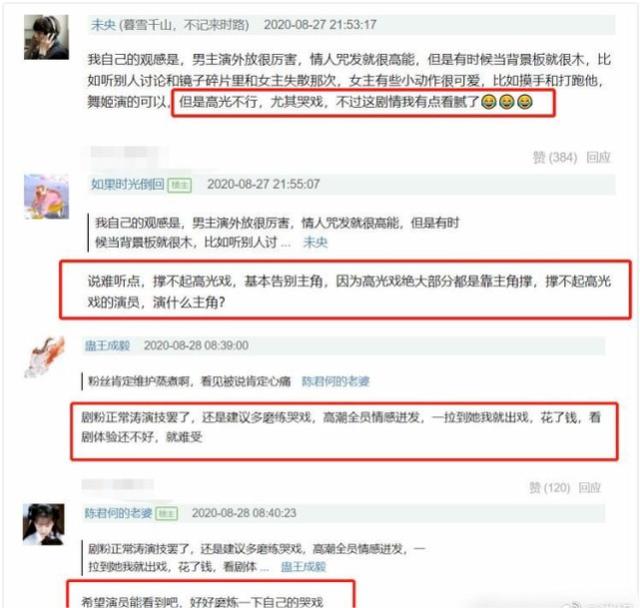Follow quoted author link 未央 after quote

coord(315,242)
